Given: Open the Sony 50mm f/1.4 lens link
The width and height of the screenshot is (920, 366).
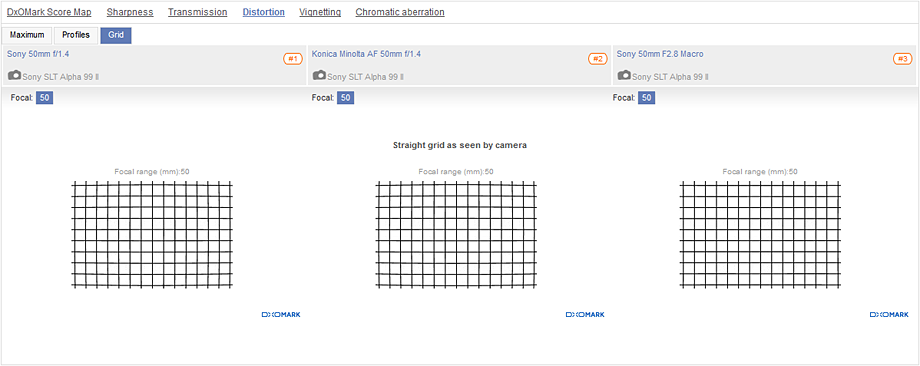Looking at the screenshot, I should [39, 54].
